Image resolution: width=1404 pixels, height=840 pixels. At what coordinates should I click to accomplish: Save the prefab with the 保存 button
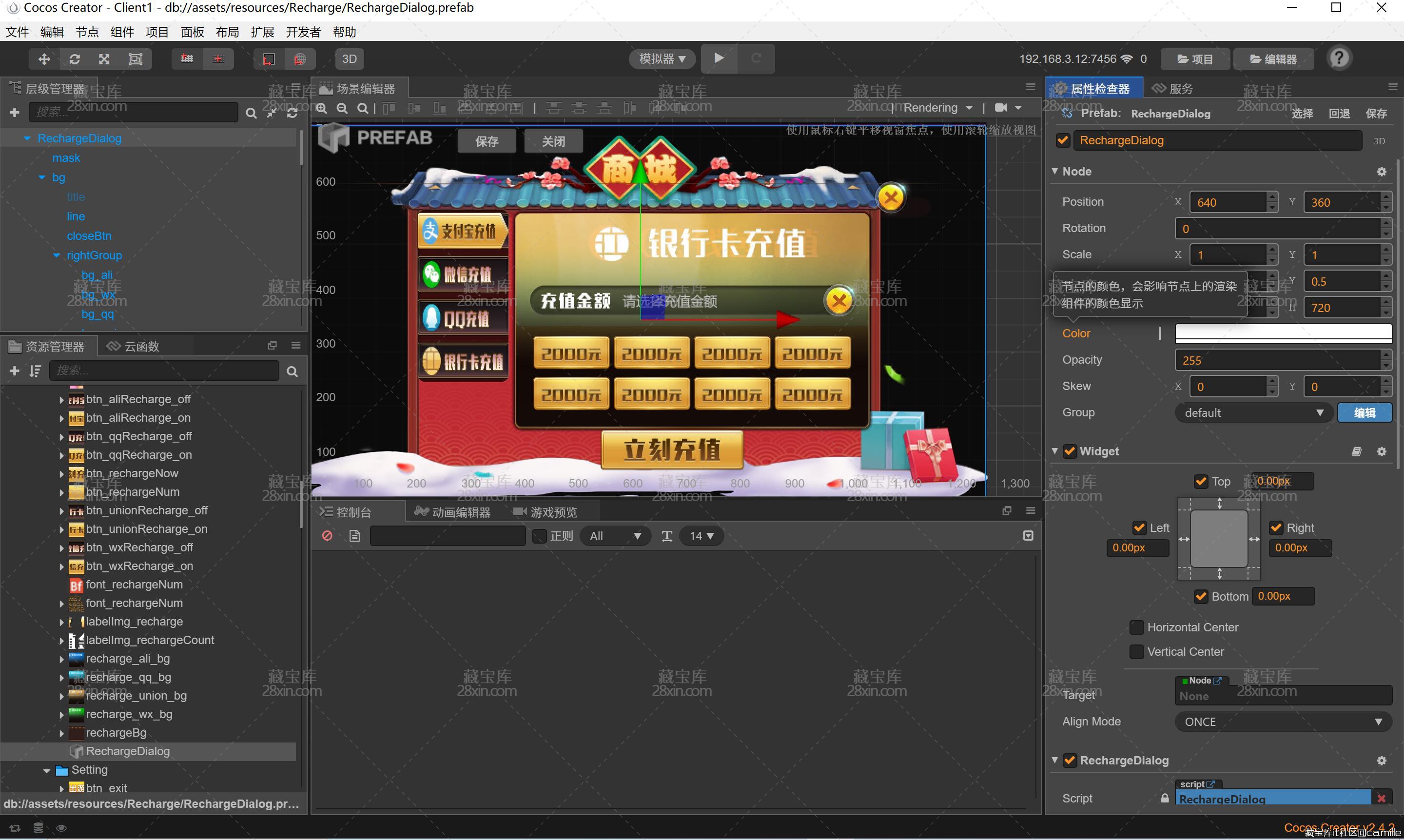[487, 141]
